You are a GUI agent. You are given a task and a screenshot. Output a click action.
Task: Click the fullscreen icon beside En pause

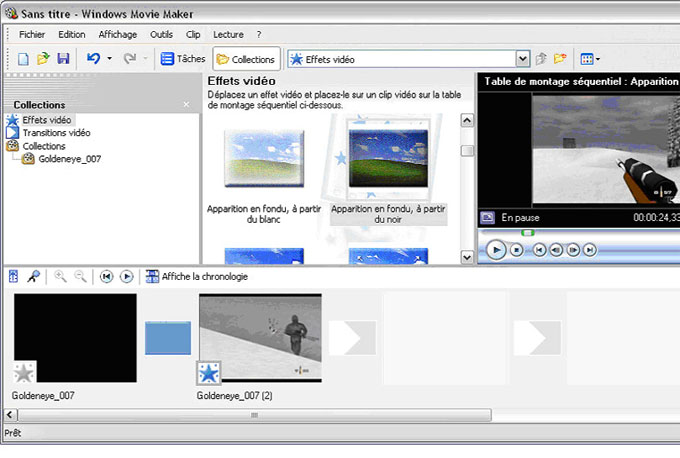487,217
